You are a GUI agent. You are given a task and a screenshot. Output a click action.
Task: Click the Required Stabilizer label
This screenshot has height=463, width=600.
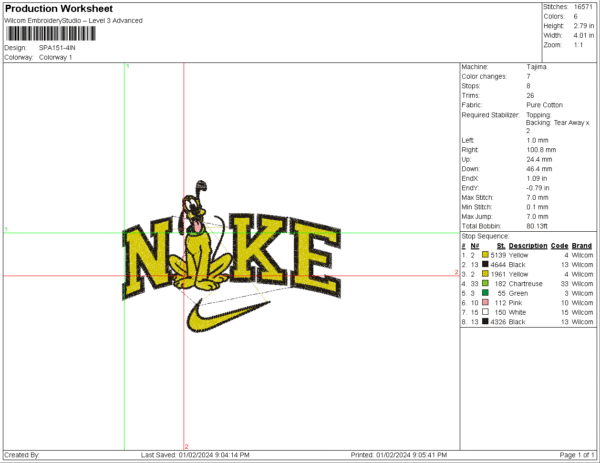pyautogui.click(x=491, y=115)
